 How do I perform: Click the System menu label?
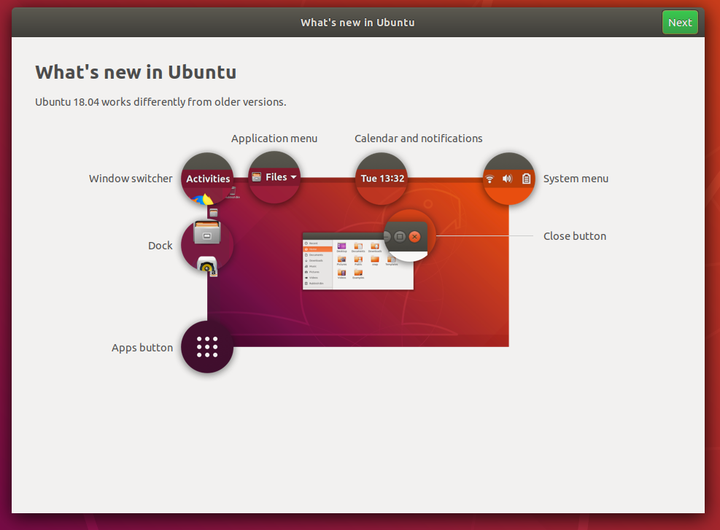coord(576,179)
